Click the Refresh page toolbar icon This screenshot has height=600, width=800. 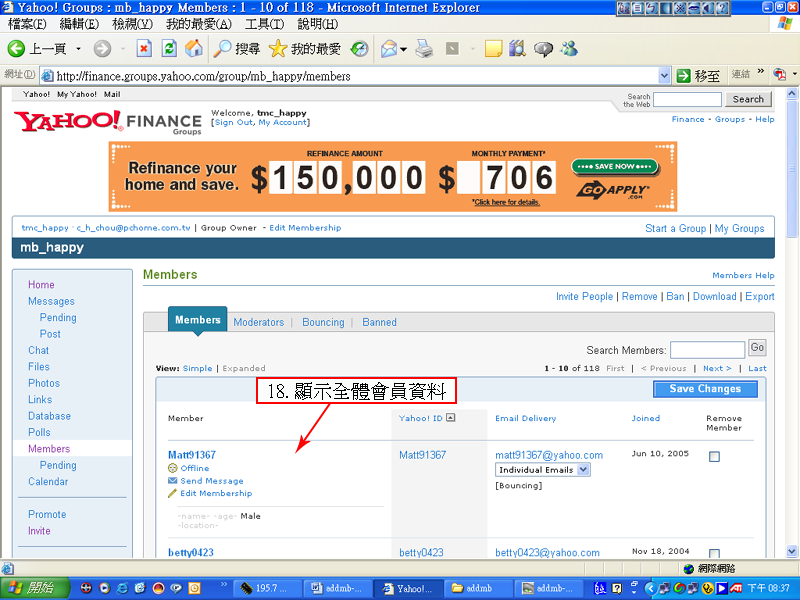tap(169, 49)
